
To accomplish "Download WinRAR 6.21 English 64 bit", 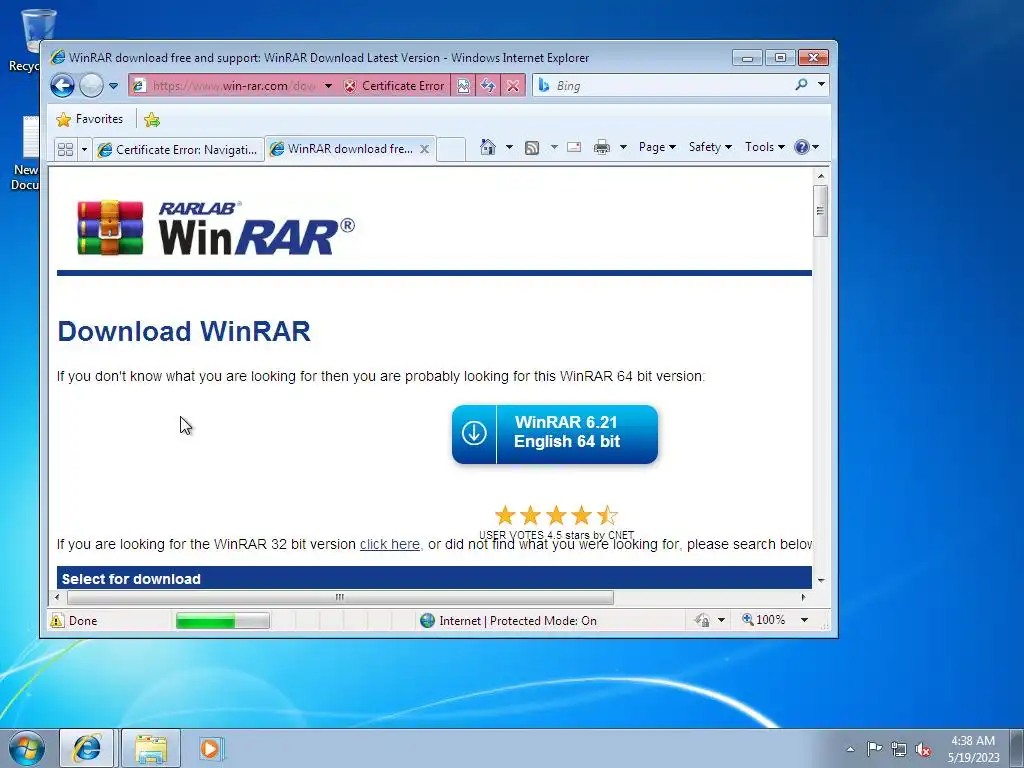I will [554, 434].
